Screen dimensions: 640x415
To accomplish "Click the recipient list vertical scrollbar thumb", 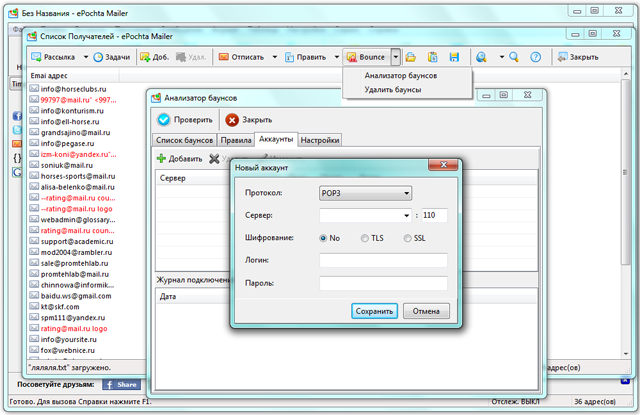I will tap(625, 172).
